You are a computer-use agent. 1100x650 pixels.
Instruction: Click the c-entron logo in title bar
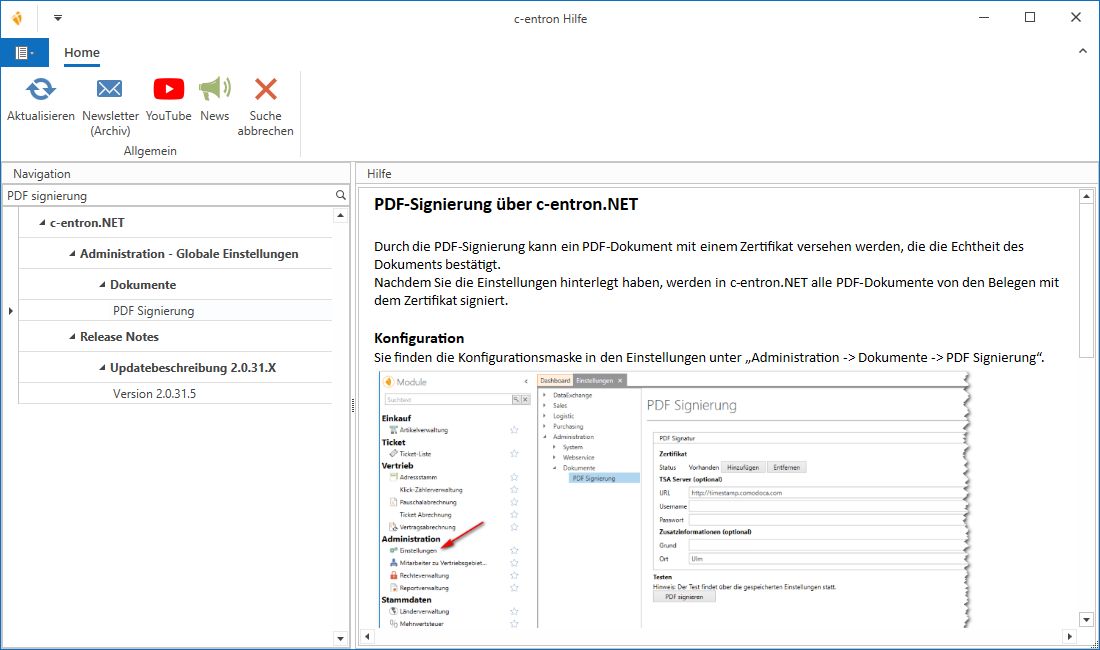pyautogui.click(x=17, y=17)
